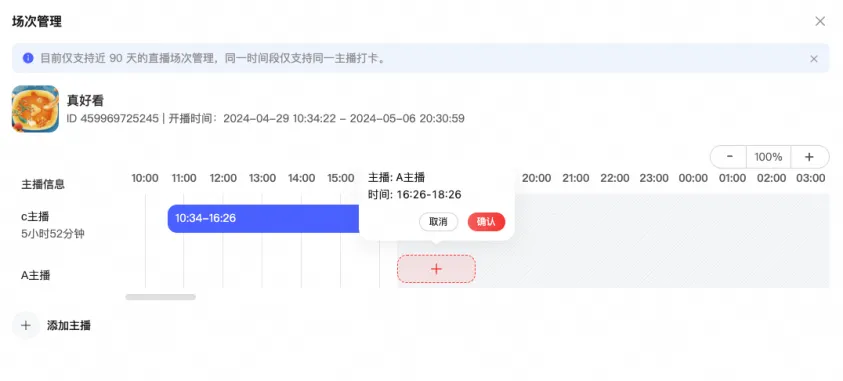Dismiss the blue info notice banner

[814, 59]
